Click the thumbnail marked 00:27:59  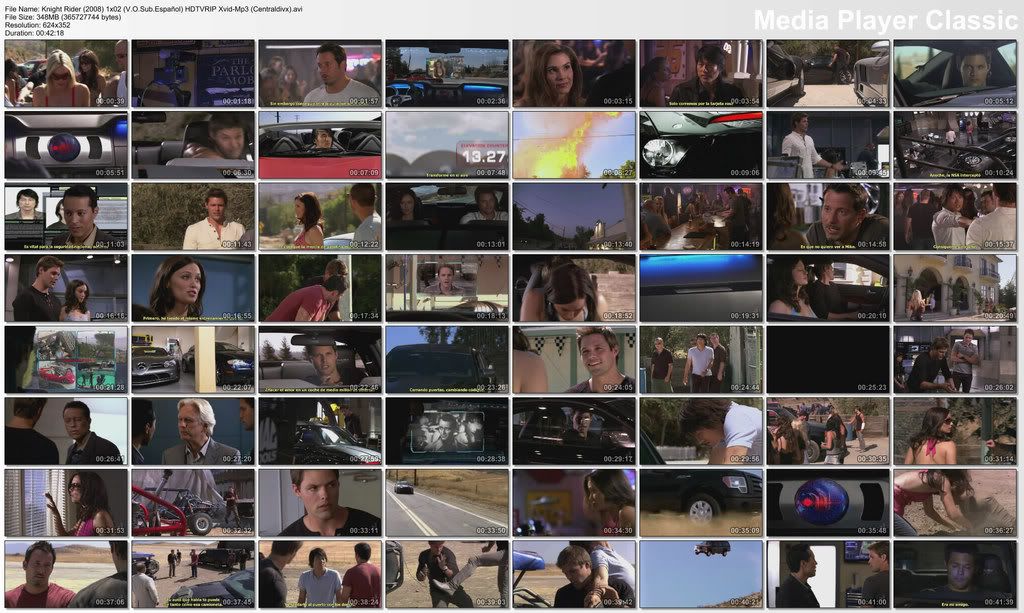[x=320, y=432]
